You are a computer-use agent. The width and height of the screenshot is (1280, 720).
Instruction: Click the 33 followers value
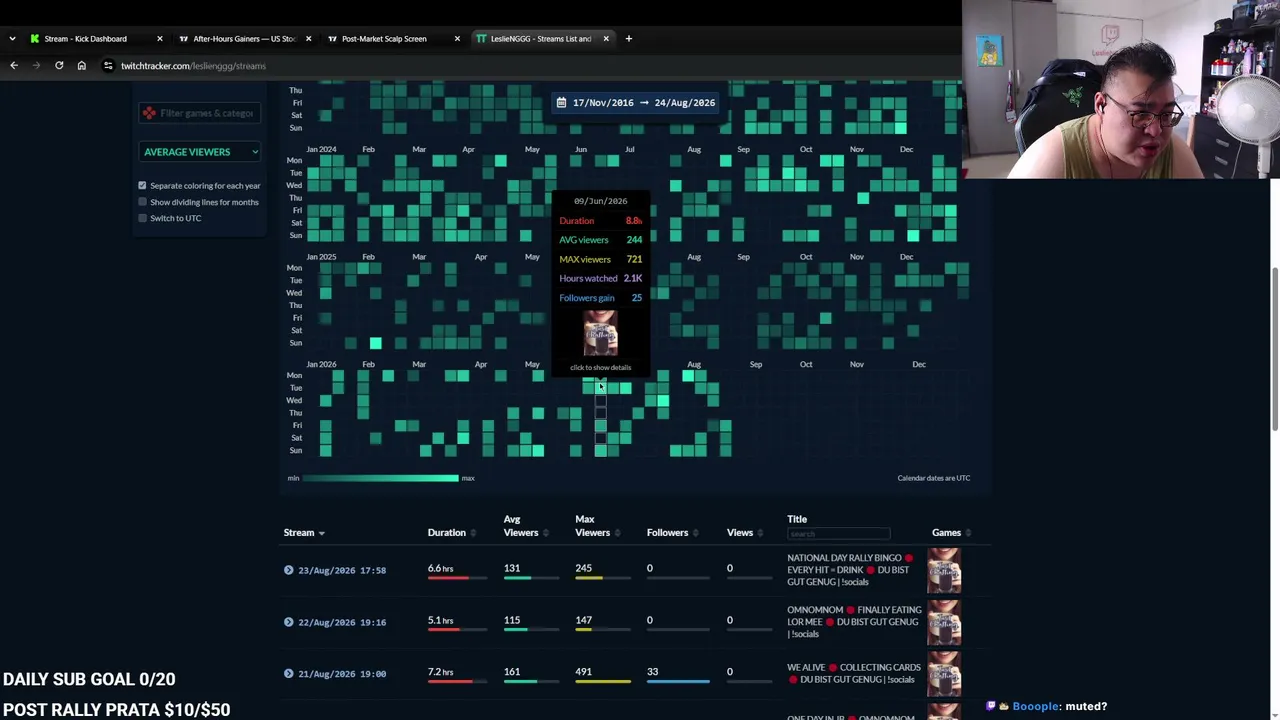click(x=652, y=672)
